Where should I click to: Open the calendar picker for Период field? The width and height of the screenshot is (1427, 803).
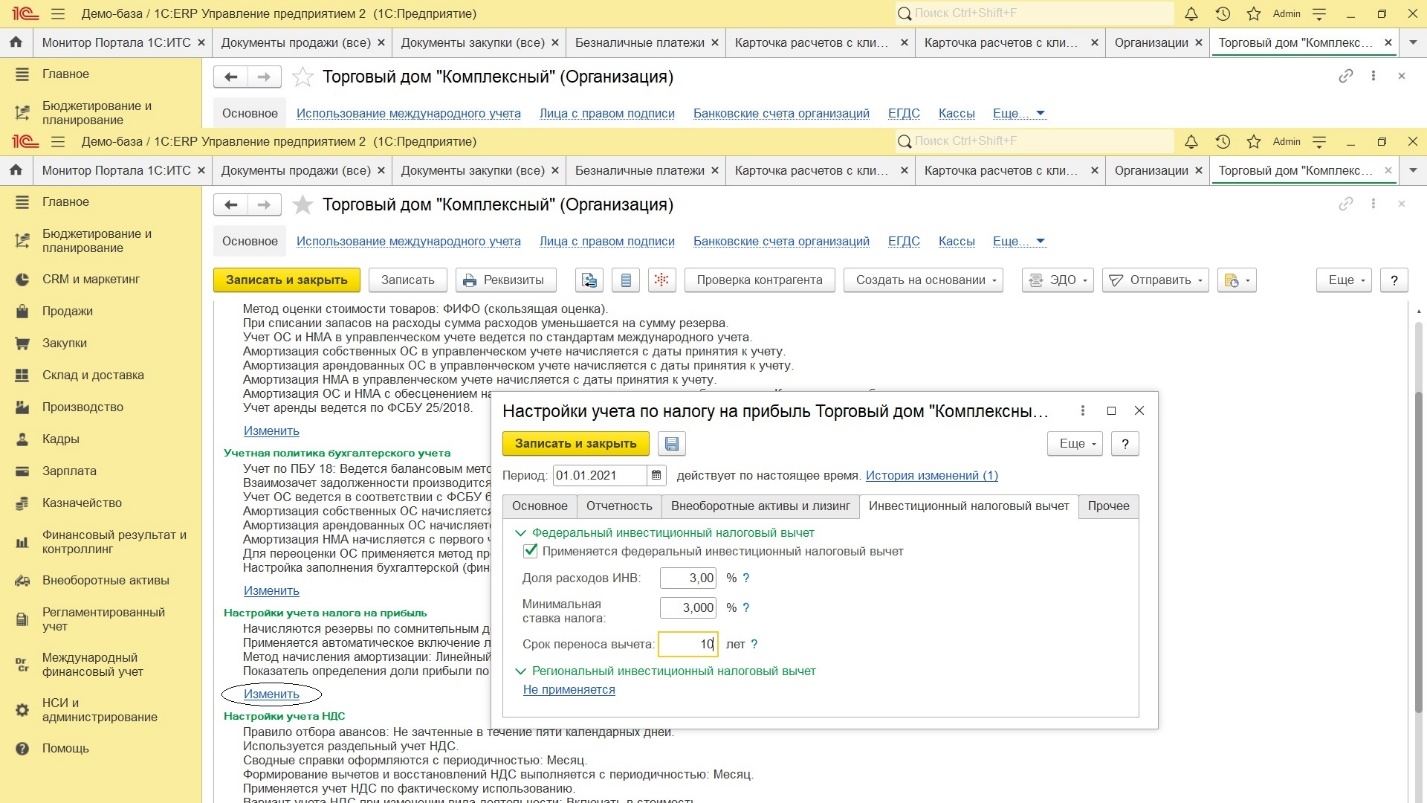[657, 476]
